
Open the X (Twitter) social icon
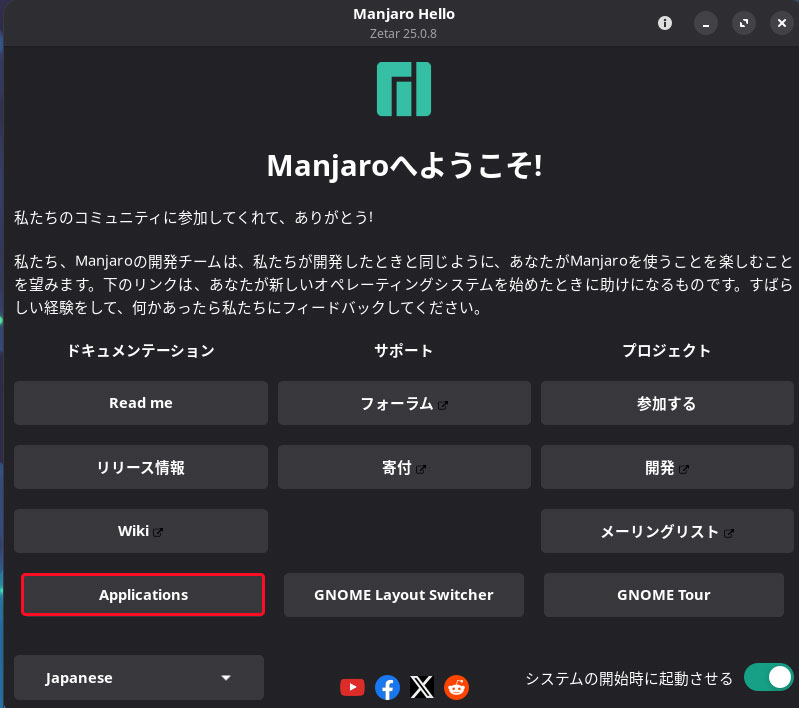tap(422, 687)
